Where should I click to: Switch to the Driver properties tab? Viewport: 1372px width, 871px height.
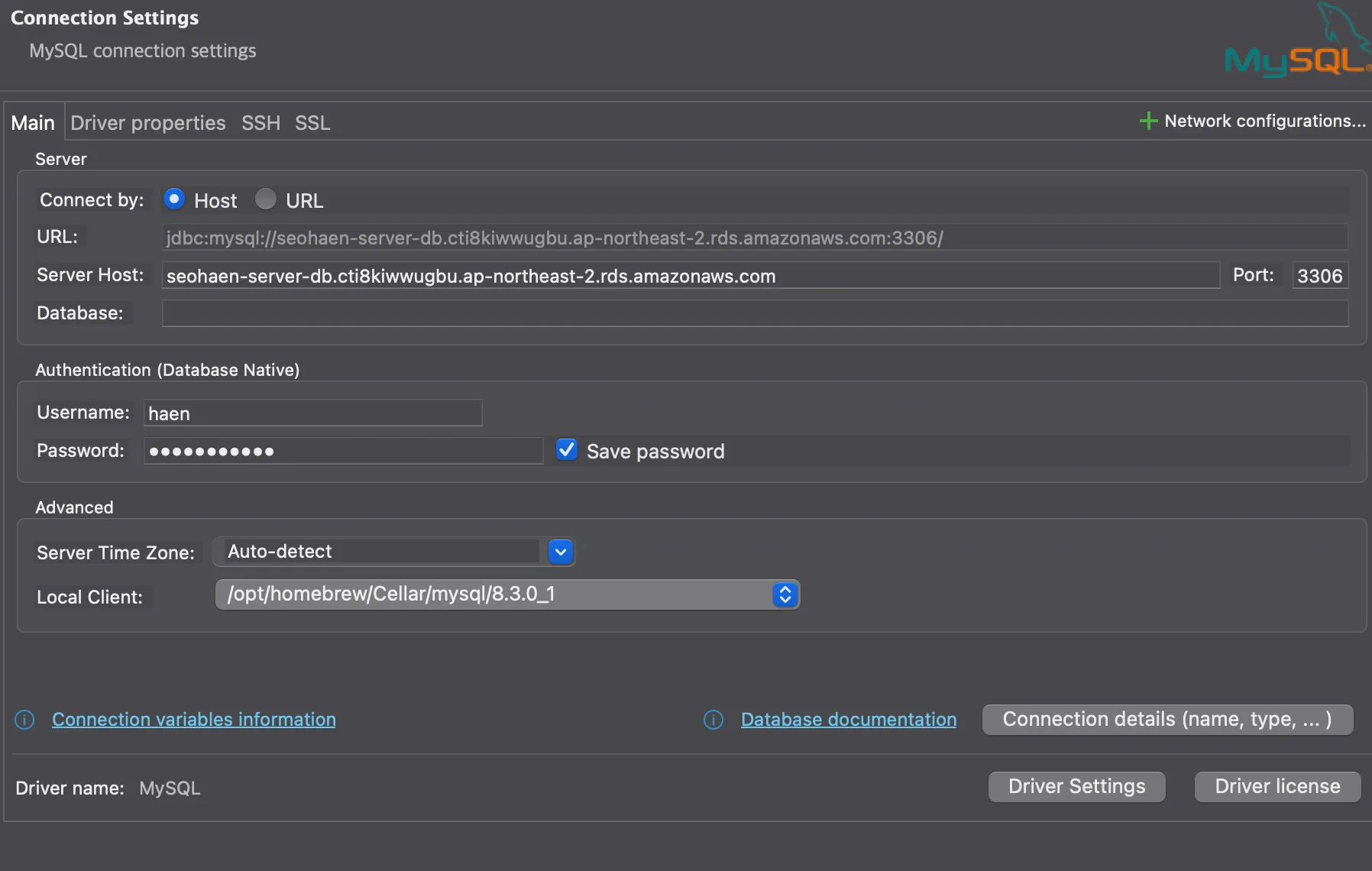(148, 123)
